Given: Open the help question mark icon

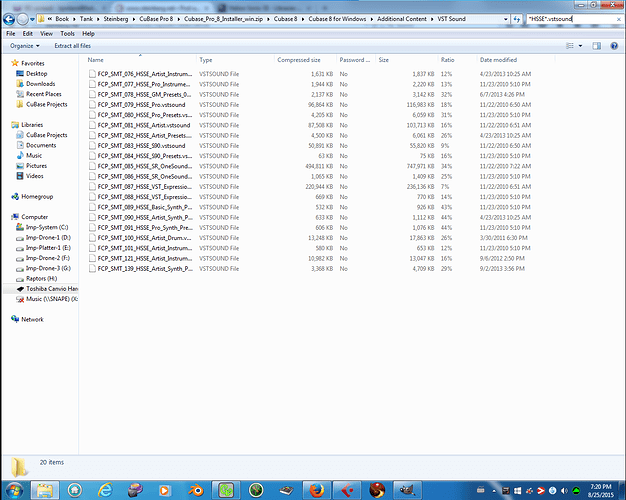Looking at the screenshot, I should coord(614,46).
